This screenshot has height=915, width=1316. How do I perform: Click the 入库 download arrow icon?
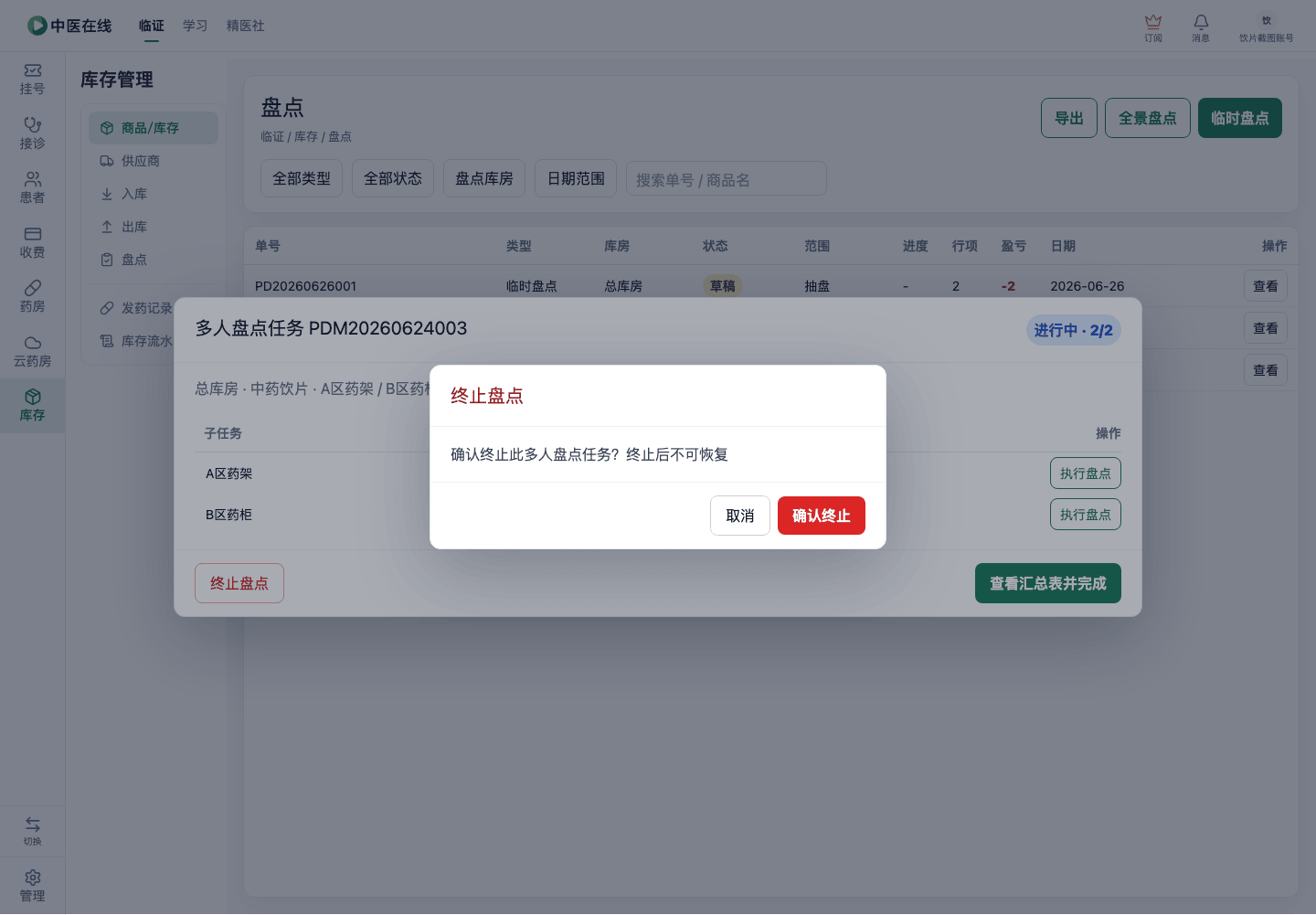point(107,194)
